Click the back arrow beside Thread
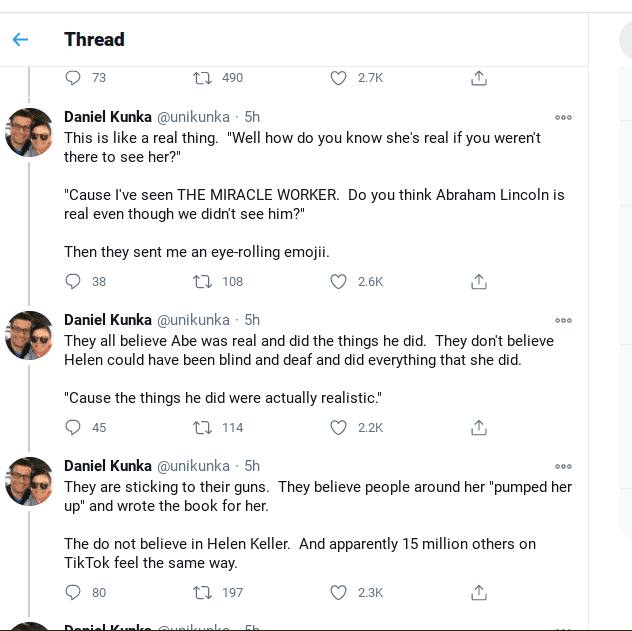632x631 pixels. tap(20, 40)
